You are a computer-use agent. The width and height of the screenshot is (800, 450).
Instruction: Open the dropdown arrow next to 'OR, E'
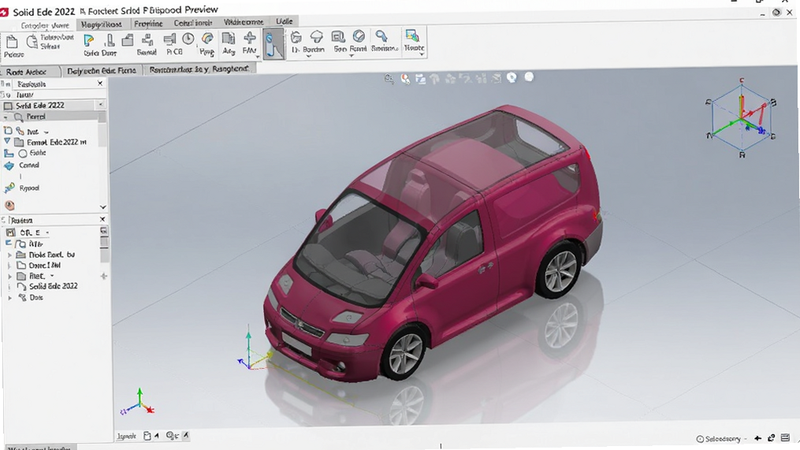point(47,233)
